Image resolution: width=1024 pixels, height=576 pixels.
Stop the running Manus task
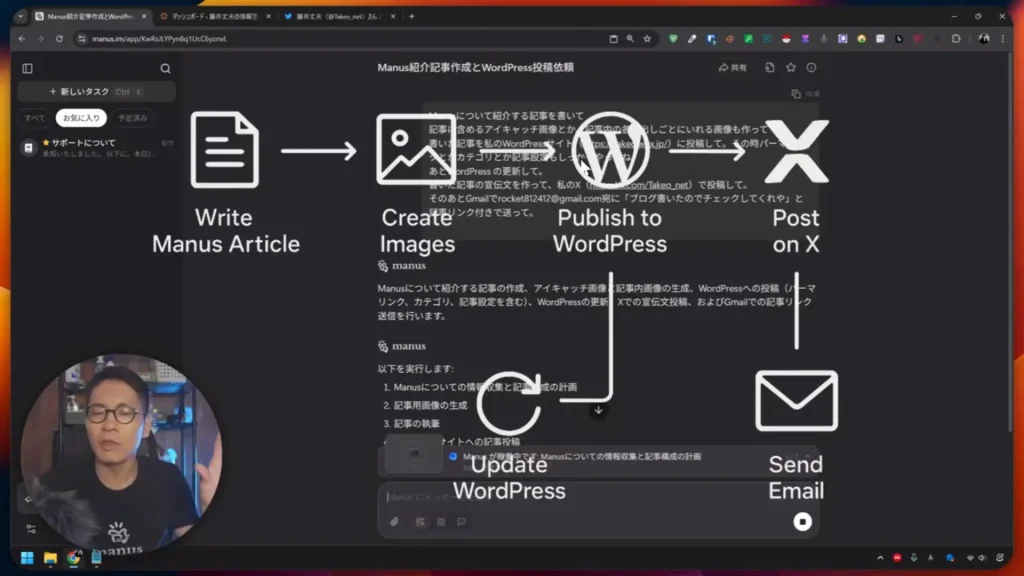802,521
